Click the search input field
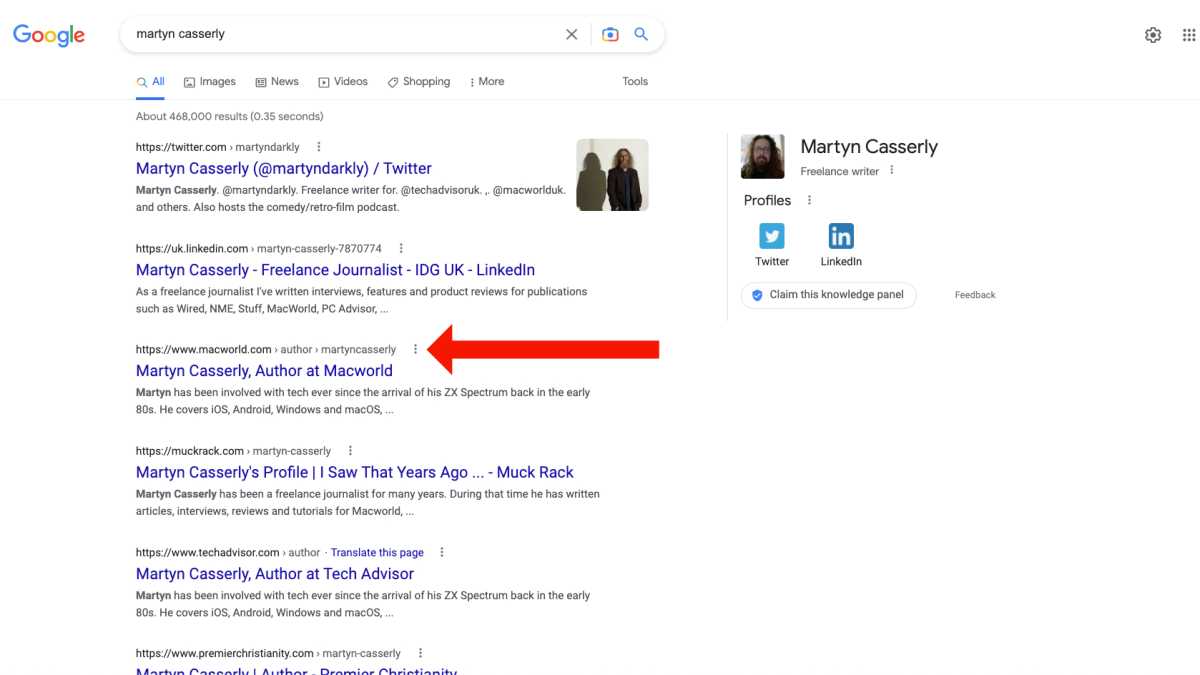 [x=345, y=34]
